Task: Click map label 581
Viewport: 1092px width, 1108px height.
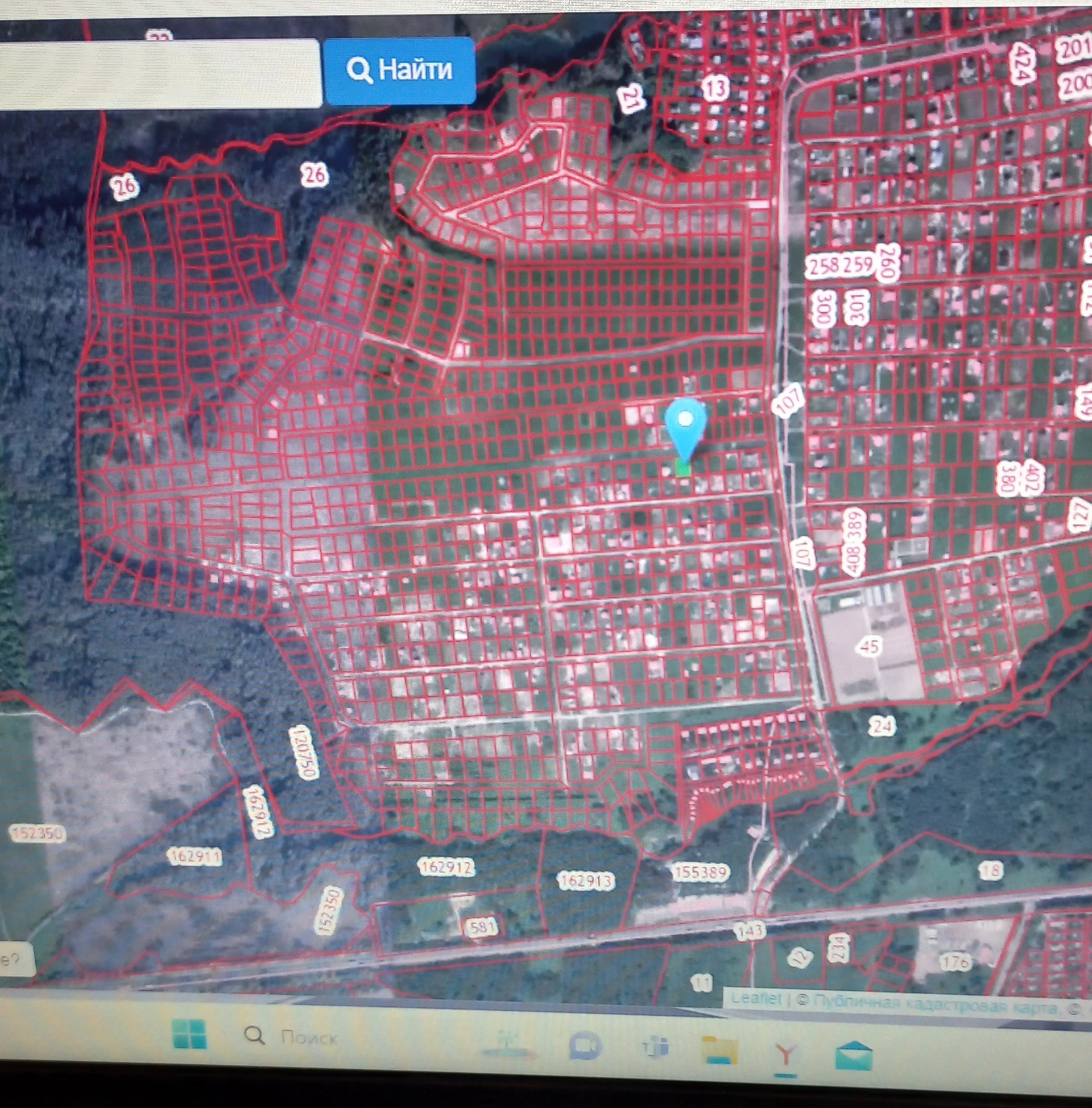Action: coord(481,927)
